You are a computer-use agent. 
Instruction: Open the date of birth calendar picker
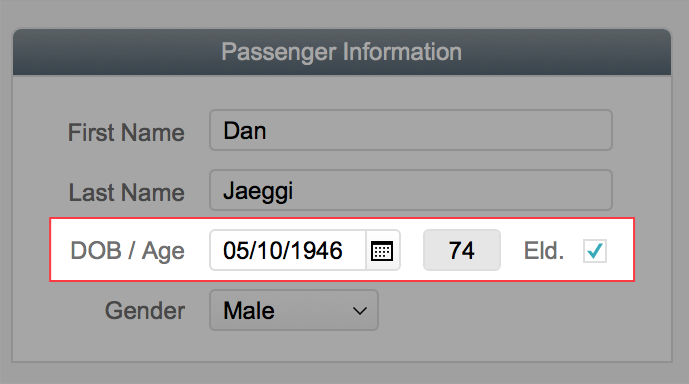coord(382,251)
